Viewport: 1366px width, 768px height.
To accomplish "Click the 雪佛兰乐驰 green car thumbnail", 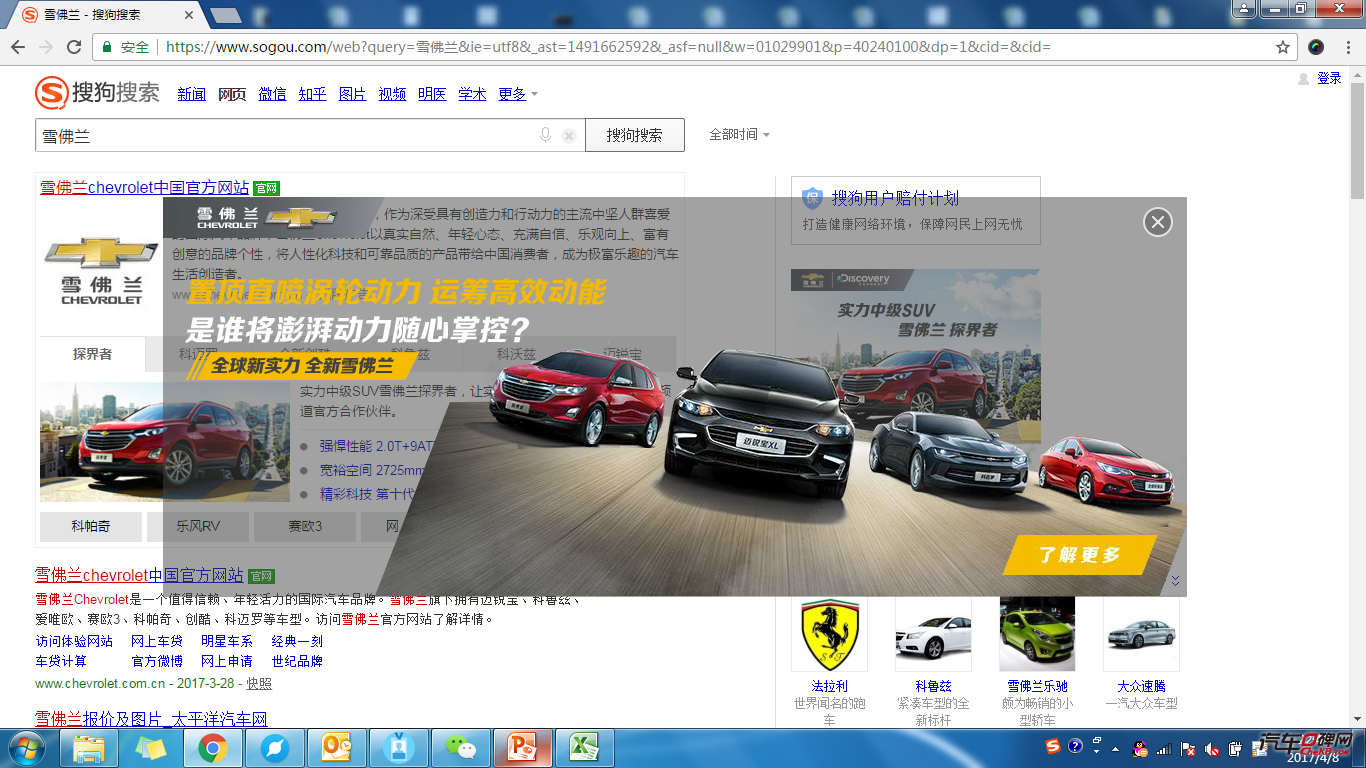I will click(1037, 634).
